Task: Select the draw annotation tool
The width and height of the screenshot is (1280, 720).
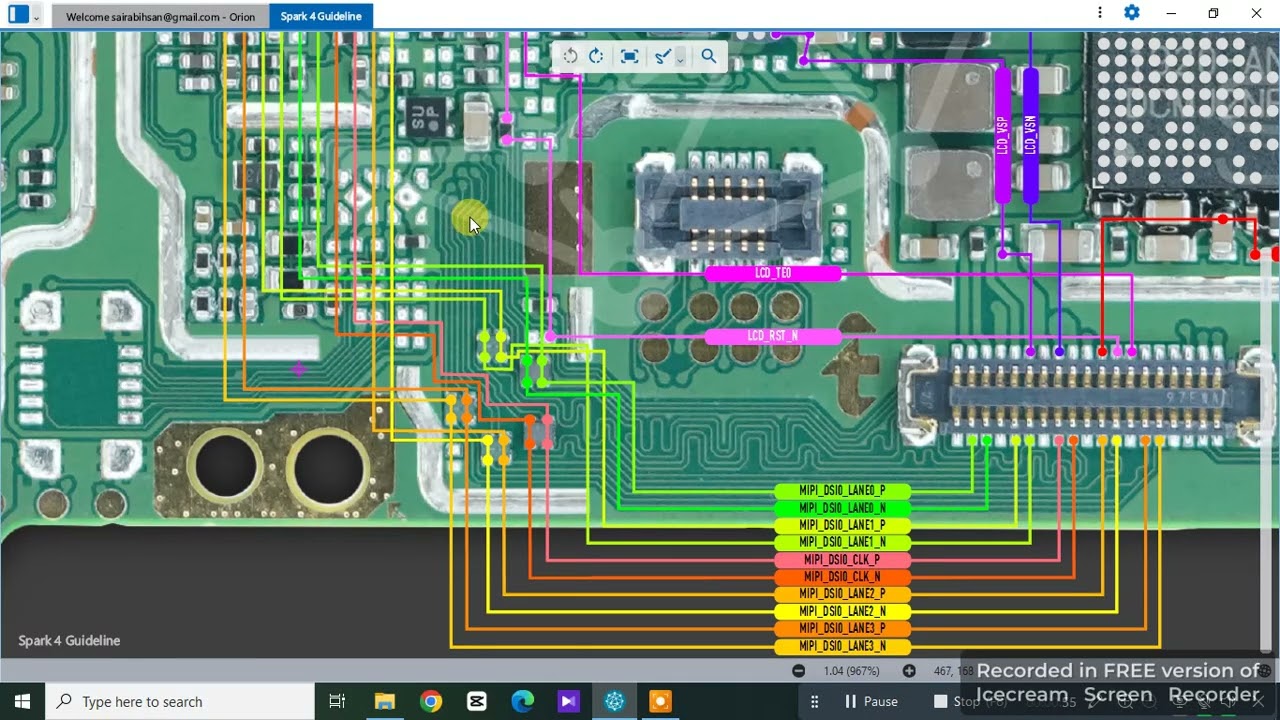Action: pyautogui.click(x=662, y=56)
